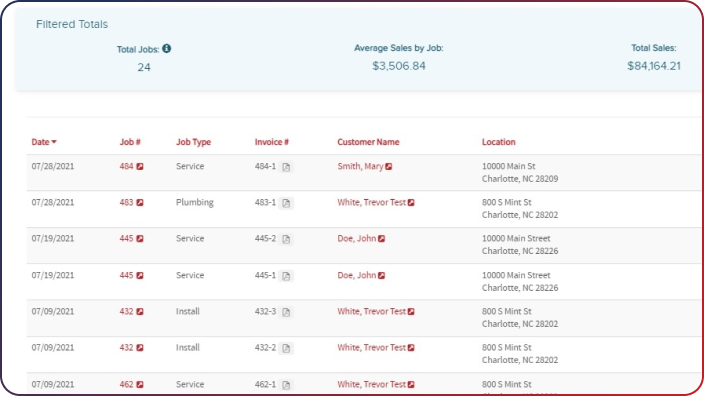Sort table by Job # column
Image resolution: width=704 pixels, height=396 pixels.
pos(130,142)
